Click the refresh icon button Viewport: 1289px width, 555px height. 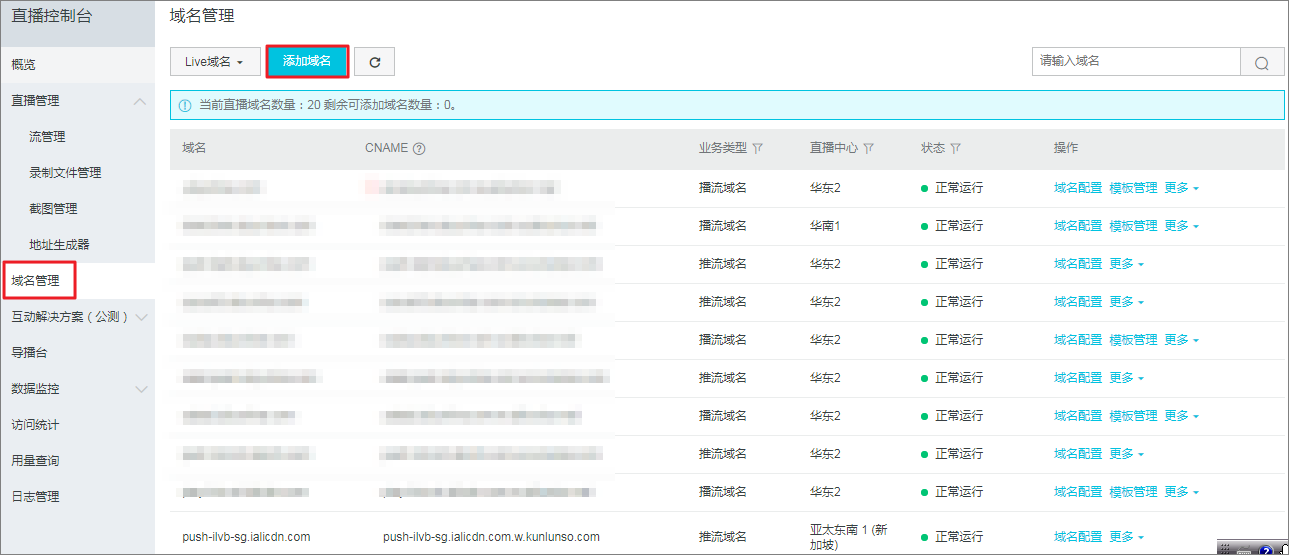click(375, 62)
